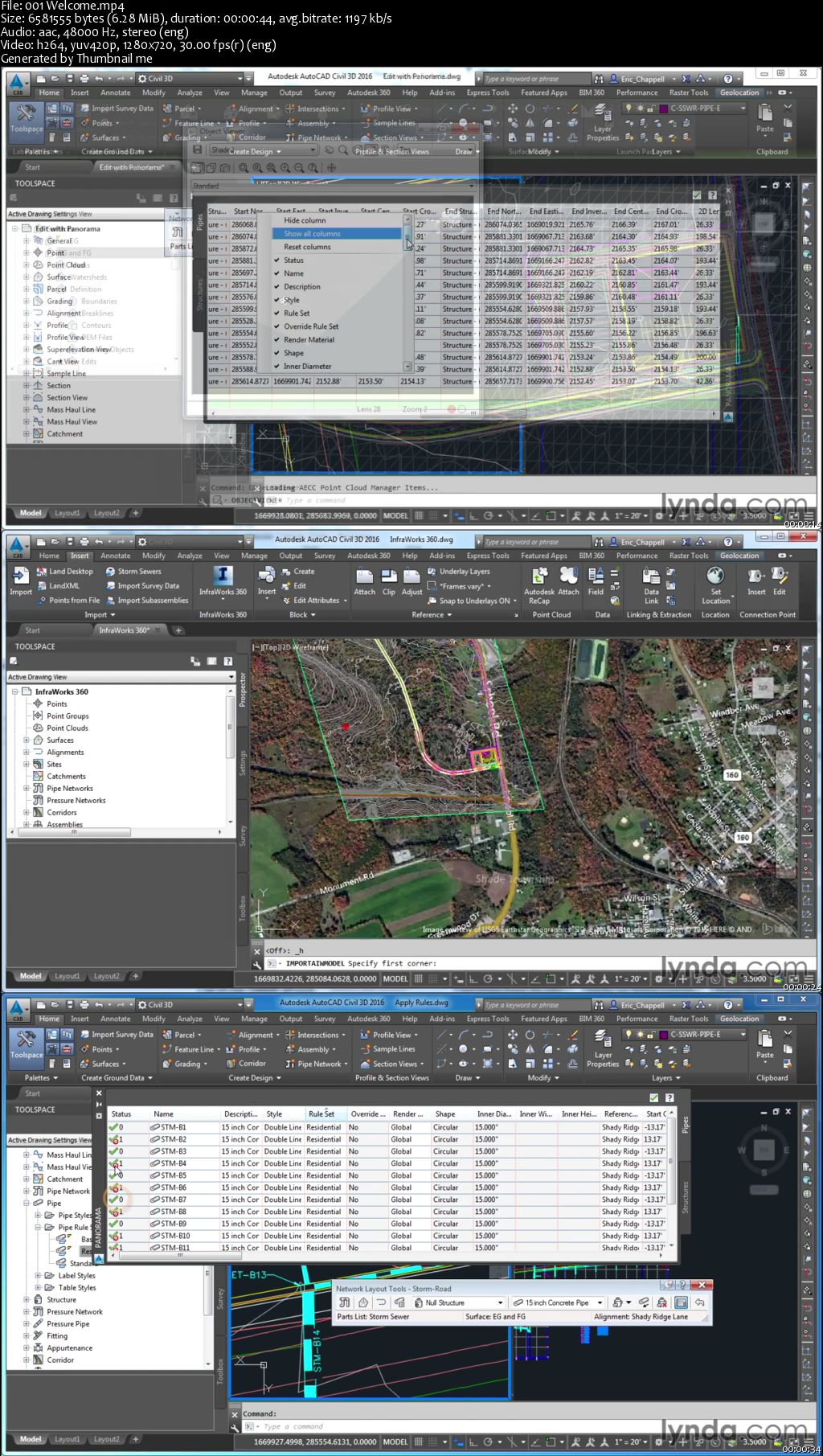Viewport: 823px width, 1456px height.
Task: Open "Frames vary" dropdown in Reference panel
Action: click(489, 586)
